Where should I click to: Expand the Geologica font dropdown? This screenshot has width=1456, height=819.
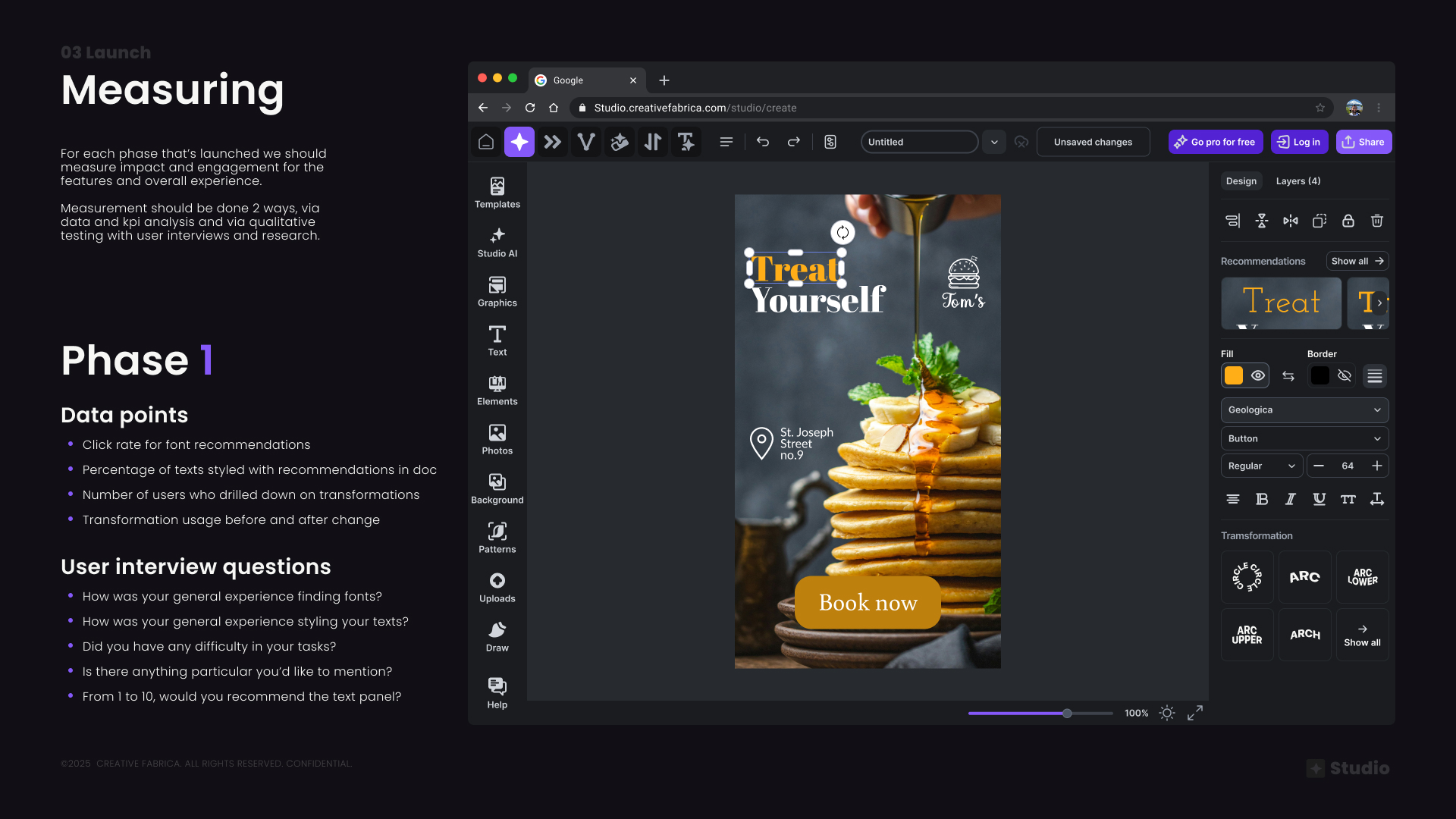point(1304,410)
